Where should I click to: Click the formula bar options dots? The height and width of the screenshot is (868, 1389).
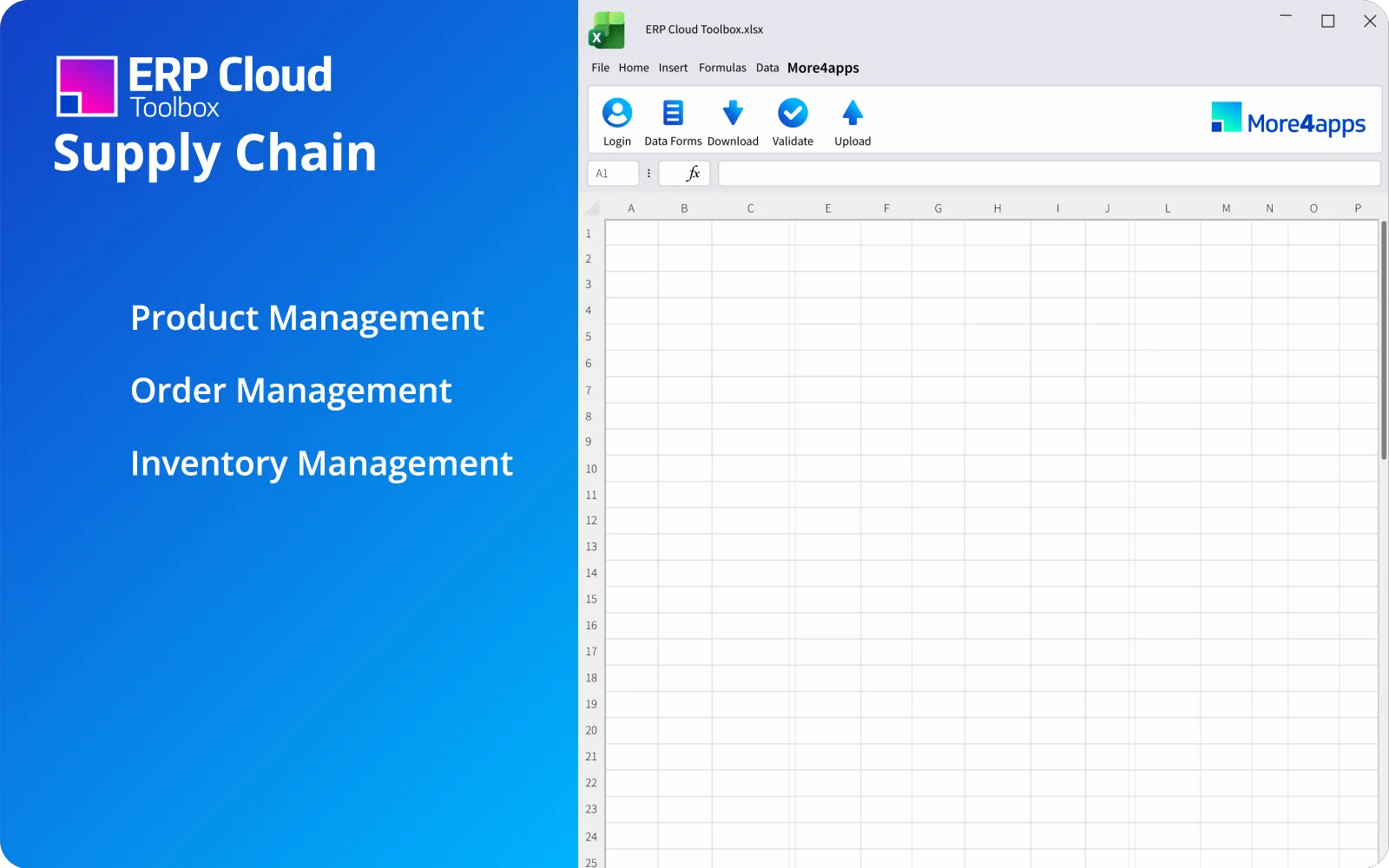(648, 174)
